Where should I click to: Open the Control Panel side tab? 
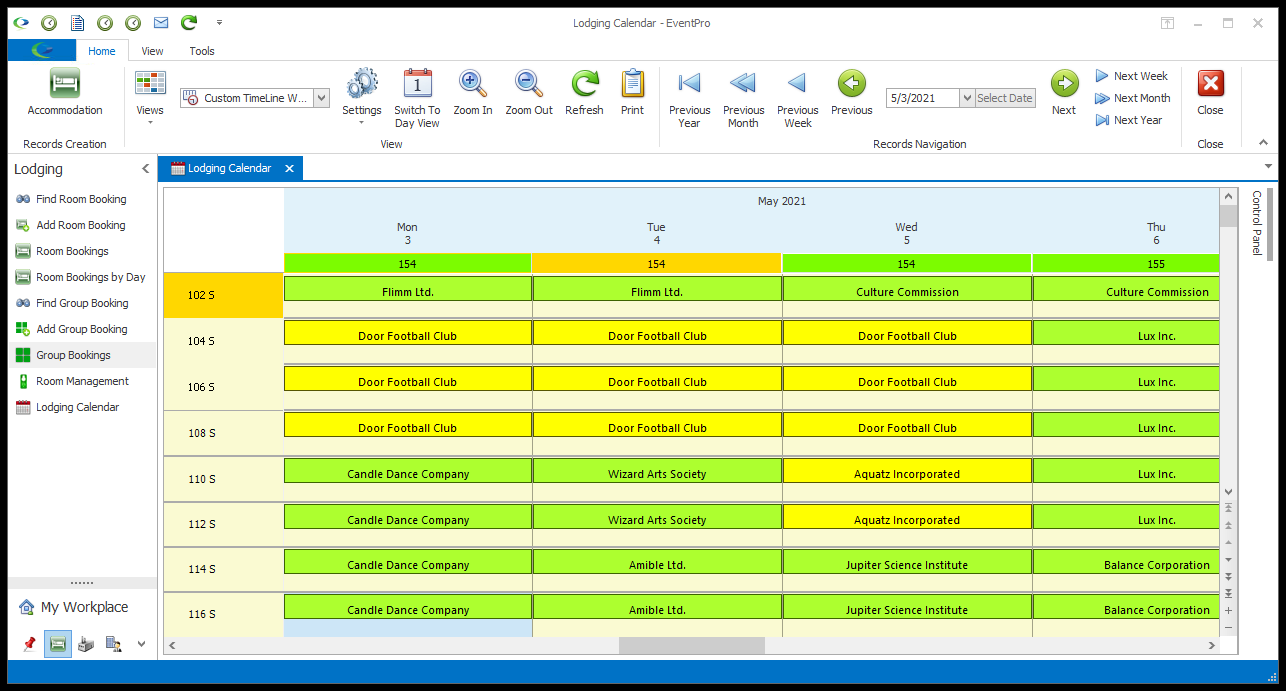[x=1257, y=222]
